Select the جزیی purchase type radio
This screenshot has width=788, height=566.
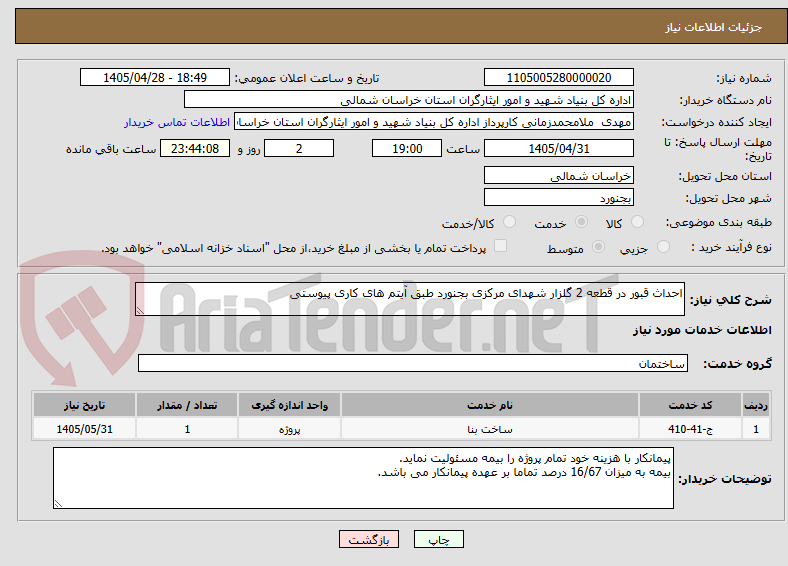(x=663, y=246)
